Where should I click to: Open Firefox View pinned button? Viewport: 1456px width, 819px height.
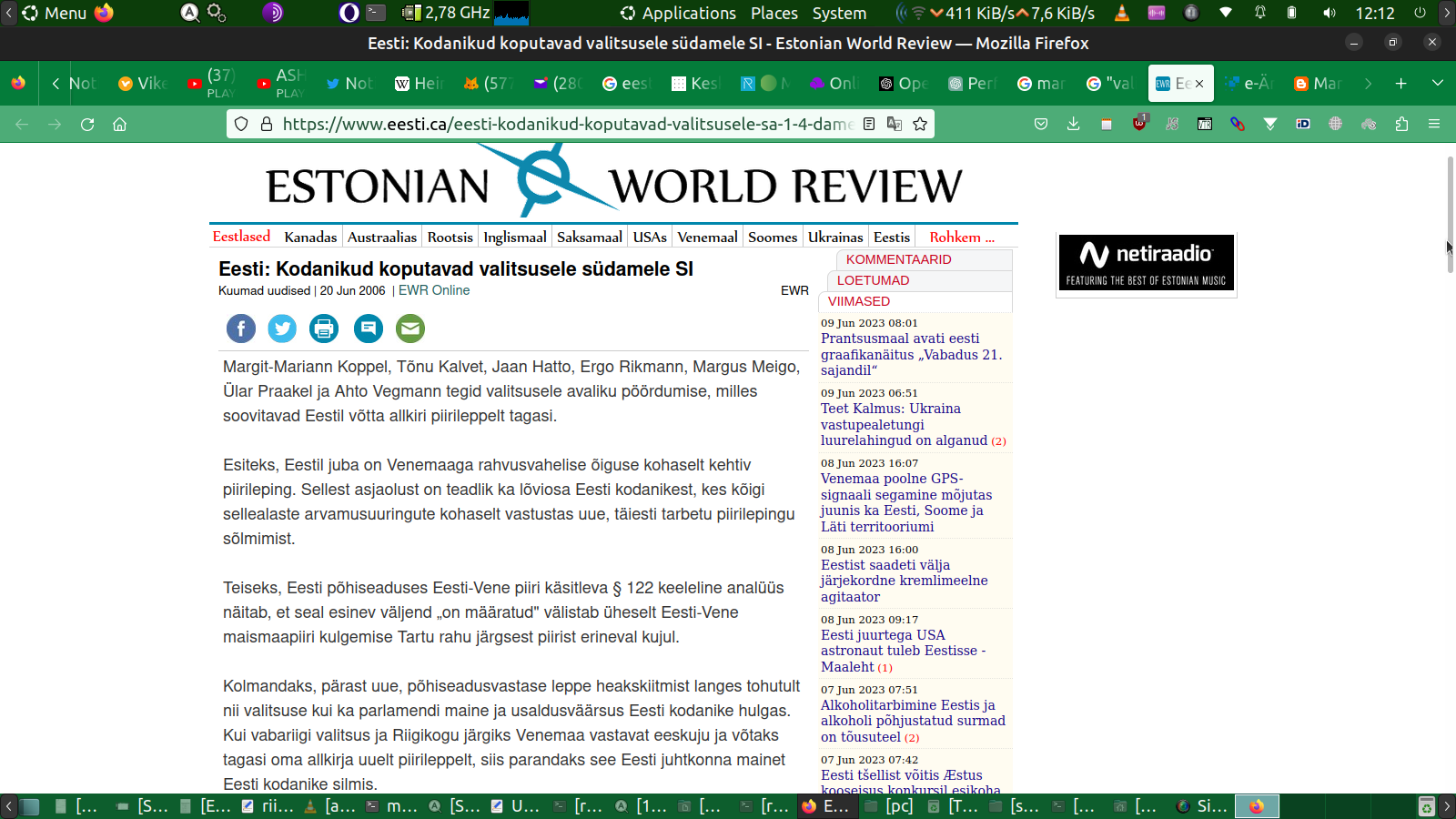pos(18,84)
